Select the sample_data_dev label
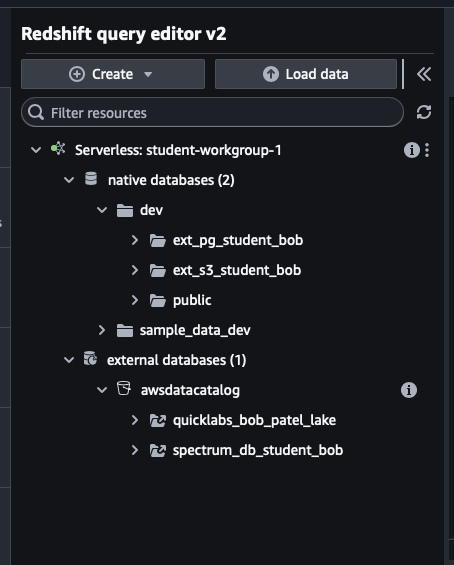This screenshot has width=454, height=565. click(x=195, y=330)
